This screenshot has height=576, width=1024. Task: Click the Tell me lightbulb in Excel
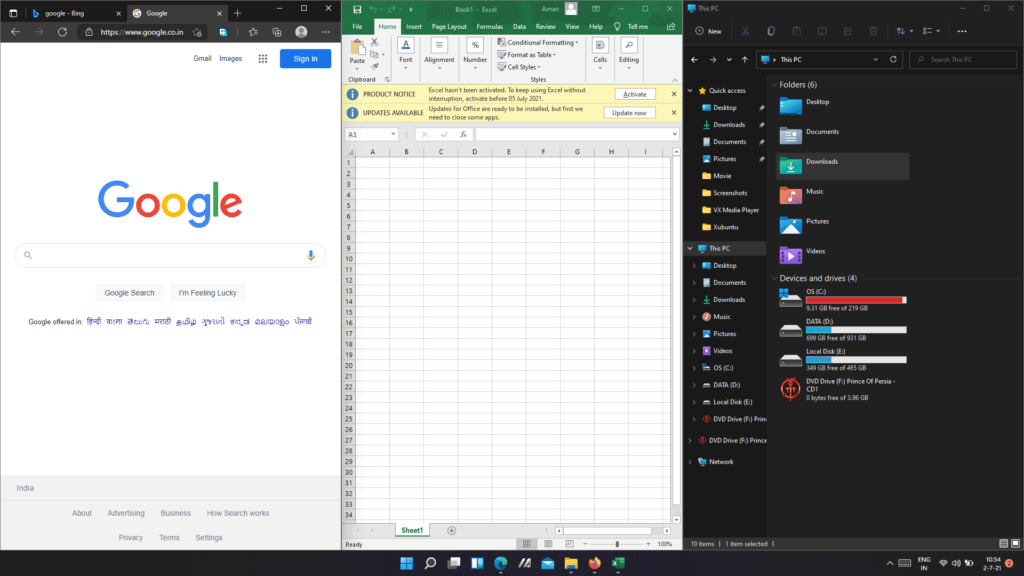pyautogui.click(x=617, y=27)
